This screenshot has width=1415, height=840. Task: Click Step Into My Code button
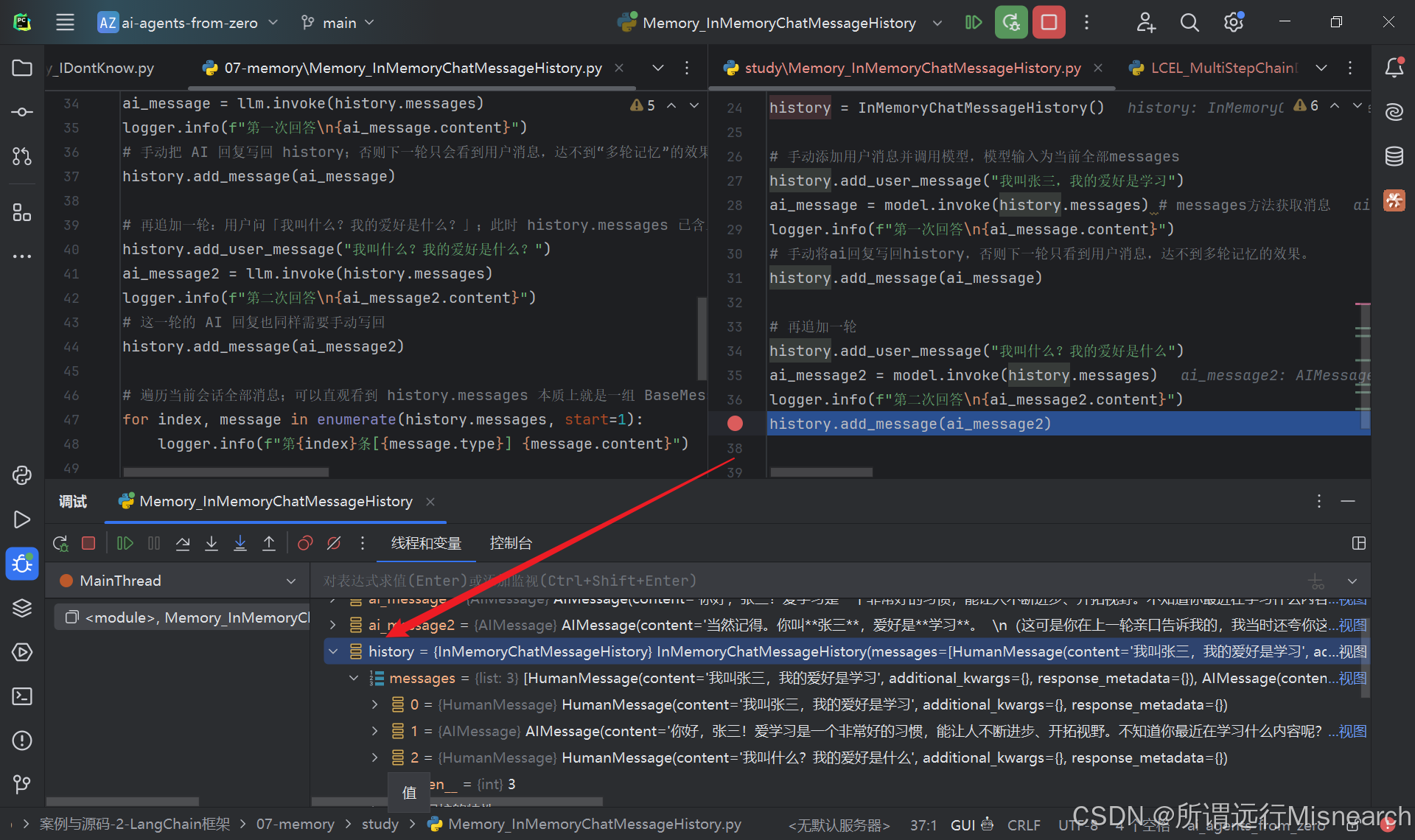point(240,543)
